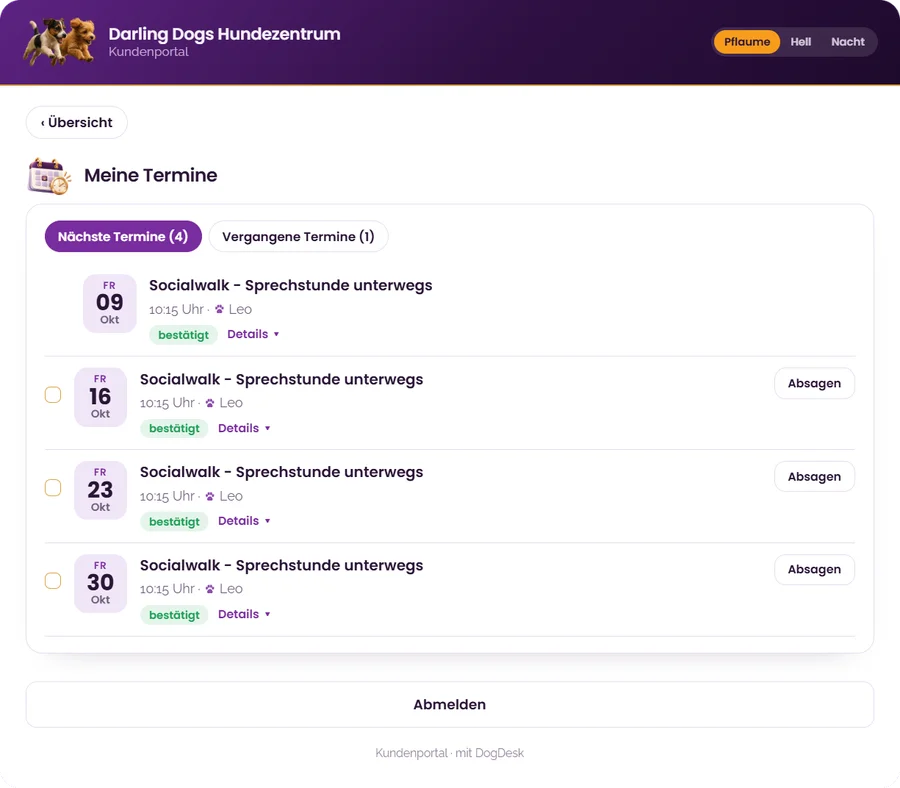
Task: Click the paw icon in the 30 Okt appointment
Action: [x=210, y=589]
